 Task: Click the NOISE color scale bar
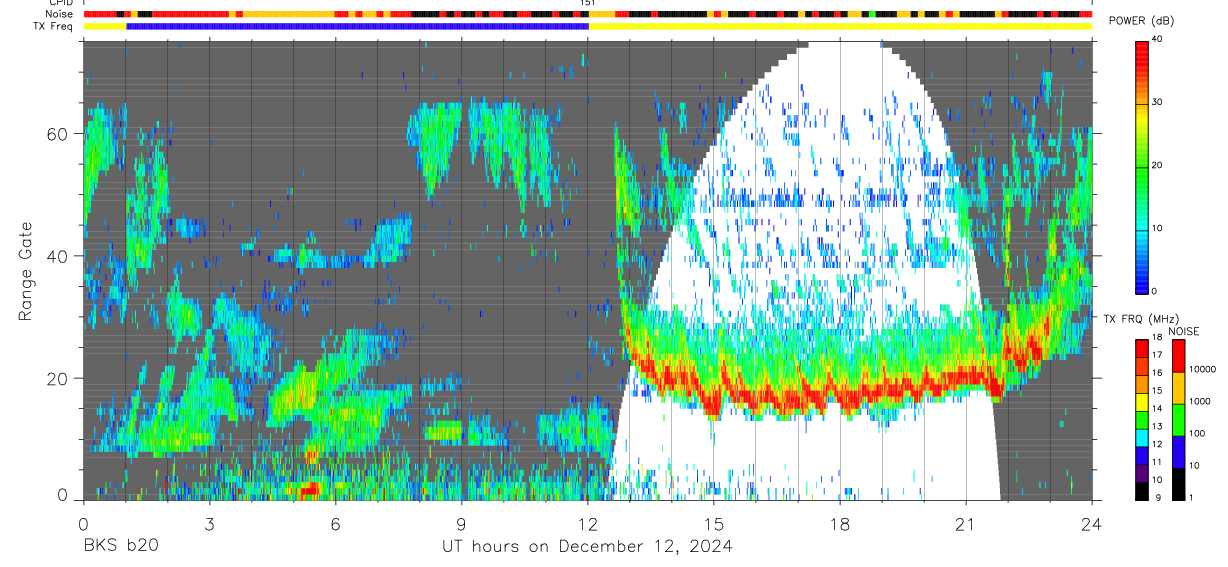(x=1177, y=419)
